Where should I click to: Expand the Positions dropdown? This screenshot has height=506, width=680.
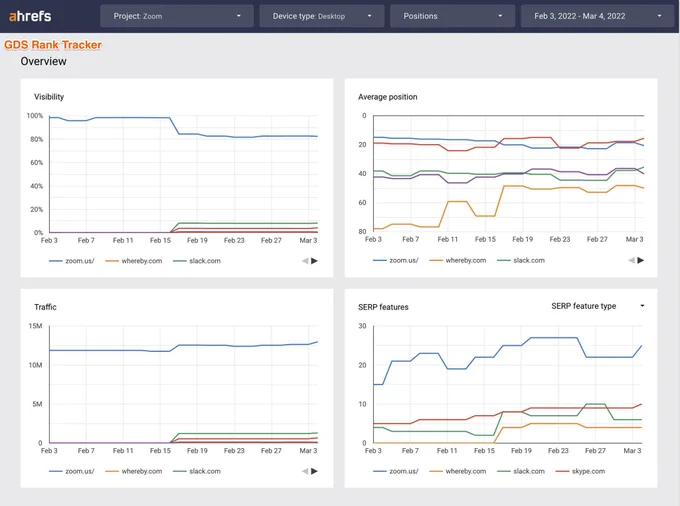click(452, 16)
